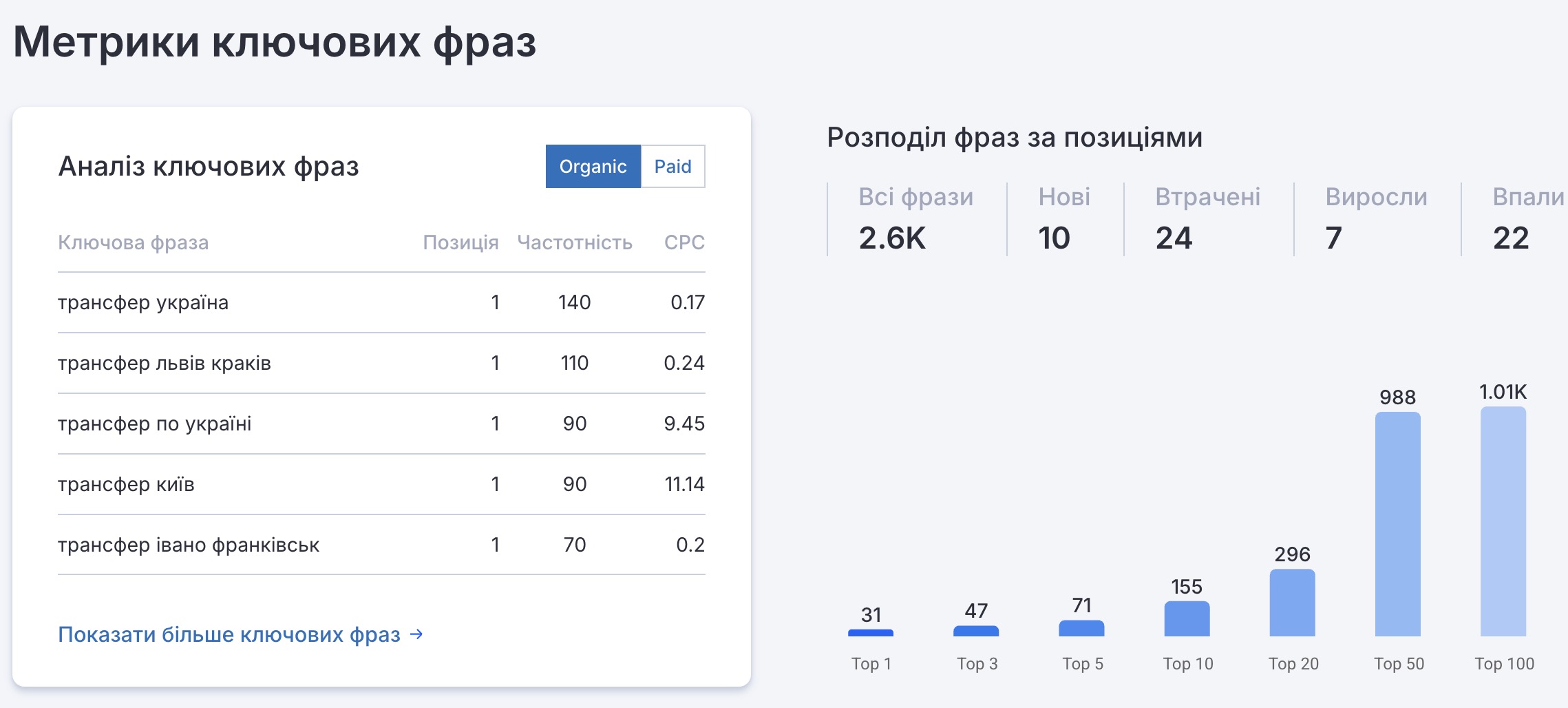Image resolution: width=1568 pixels, height=708 pixels.
Task: Click arrow icon next to show more link
Action: click(416, 634)
